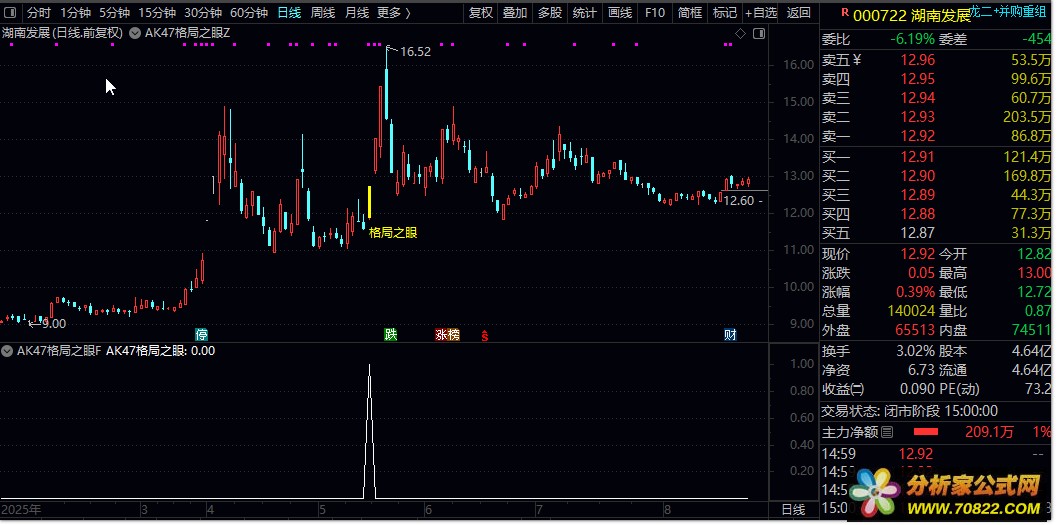Screen dimensions: 1057x525
Task: Click the red R badge beside stock code
Action: [x=845, y=12]
